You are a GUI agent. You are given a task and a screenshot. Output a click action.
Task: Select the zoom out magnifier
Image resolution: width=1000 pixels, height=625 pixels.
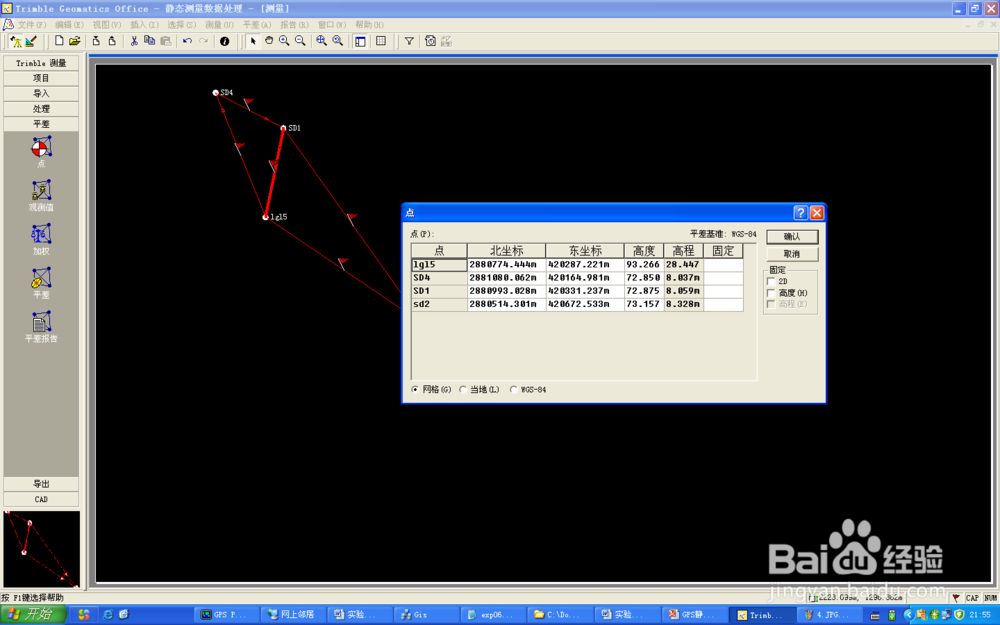(x=300, y=41)
